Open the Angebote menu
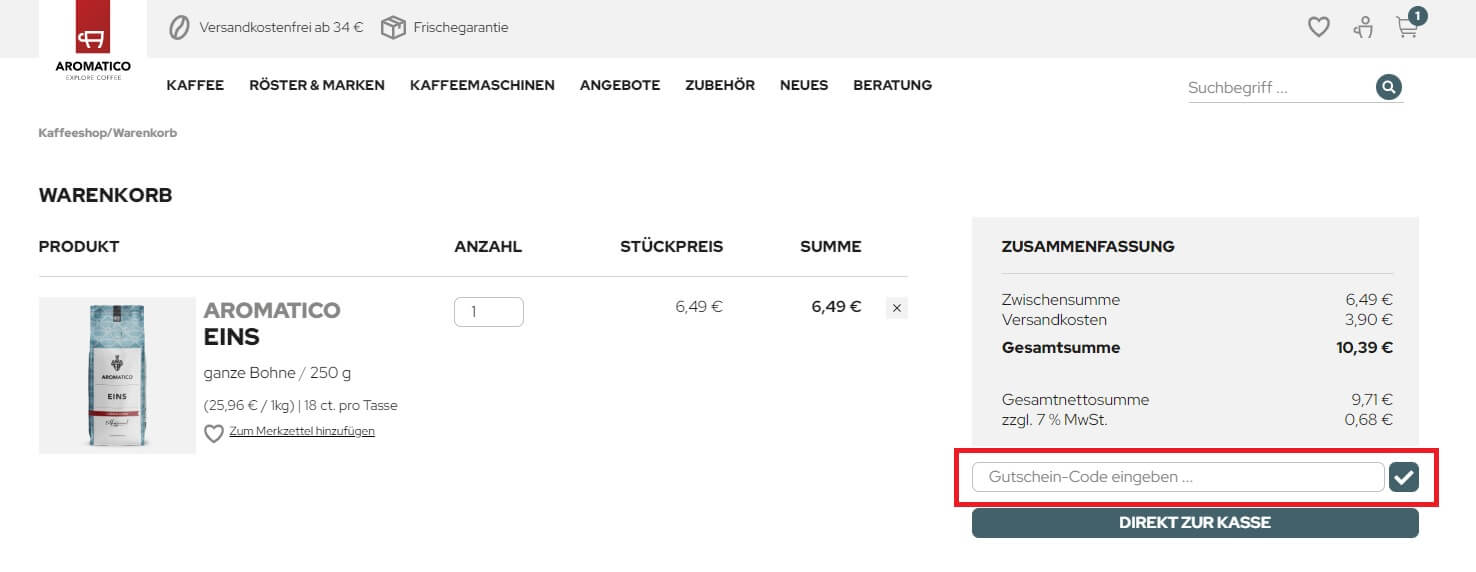The height and width of the screenshot is (572, 1476). (620, 85)
